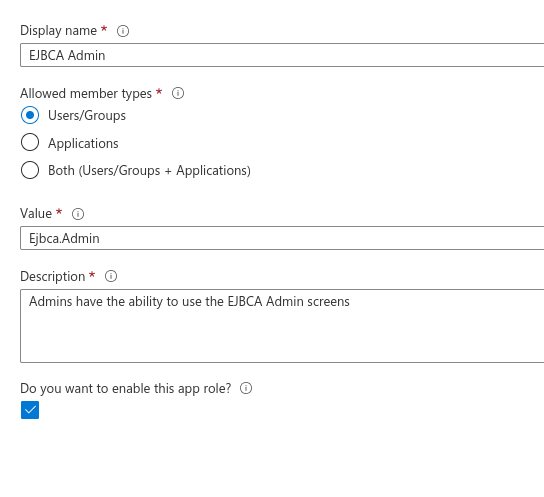Click the "Description" field label text
This screenshot has width=544, height=497.
[53, 276]
